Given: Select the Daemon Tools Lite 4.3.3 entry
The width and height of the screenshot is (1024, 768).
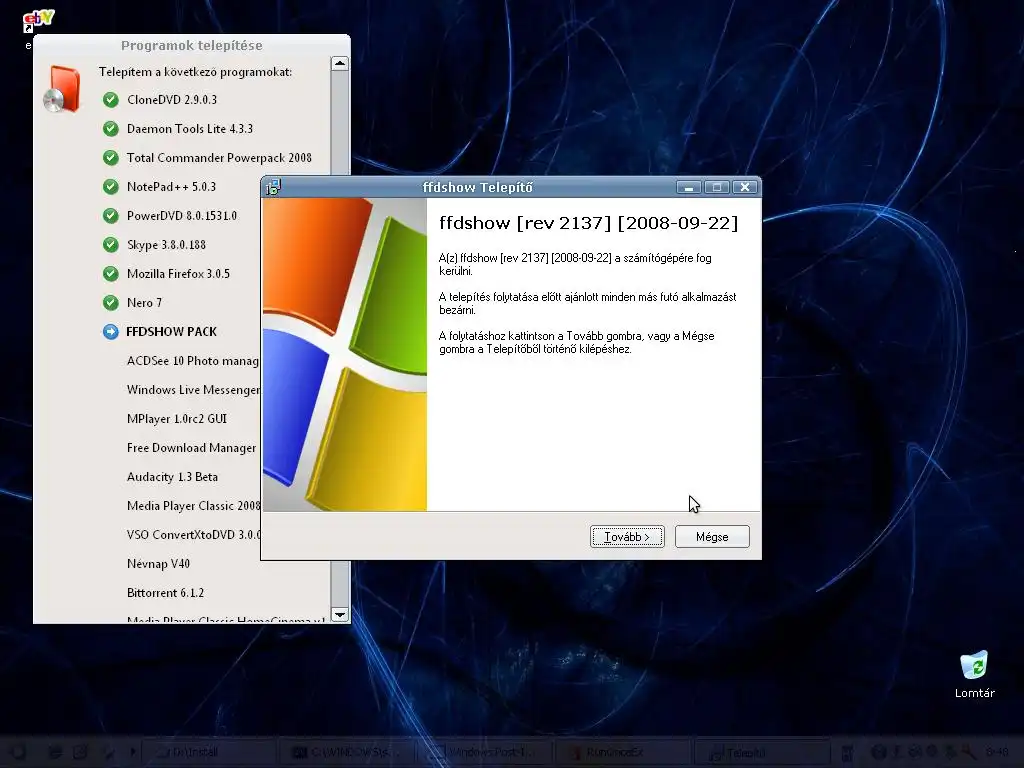Looking at the screenshot, I should click(x=189, y=129).
